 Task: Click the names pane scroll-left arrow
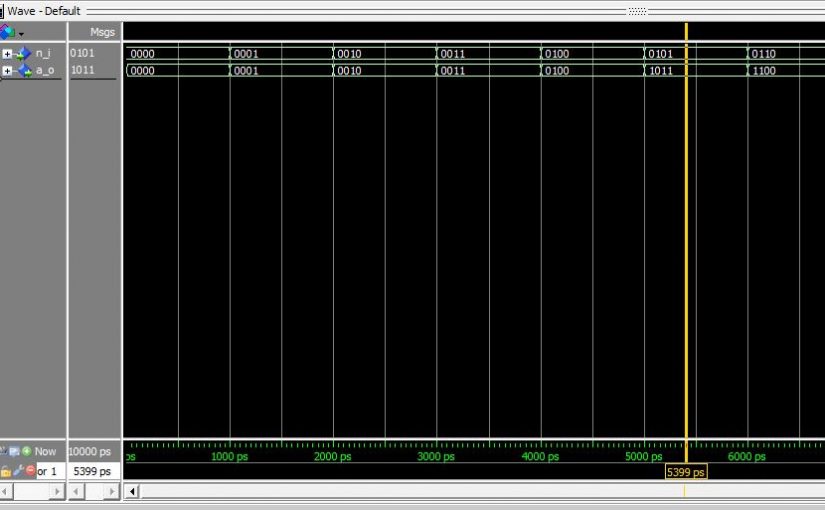point(4,492)
